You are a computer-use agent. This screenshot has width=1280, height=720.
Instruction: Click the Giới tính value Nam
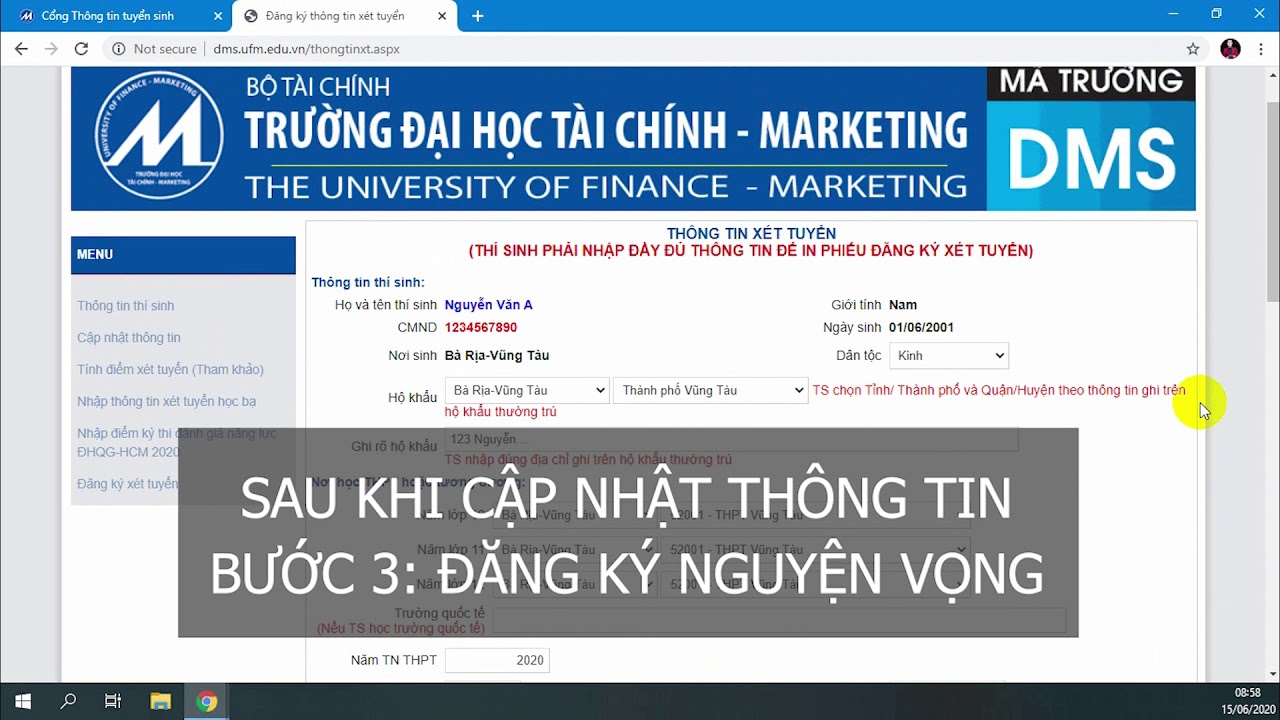point(903,305)
